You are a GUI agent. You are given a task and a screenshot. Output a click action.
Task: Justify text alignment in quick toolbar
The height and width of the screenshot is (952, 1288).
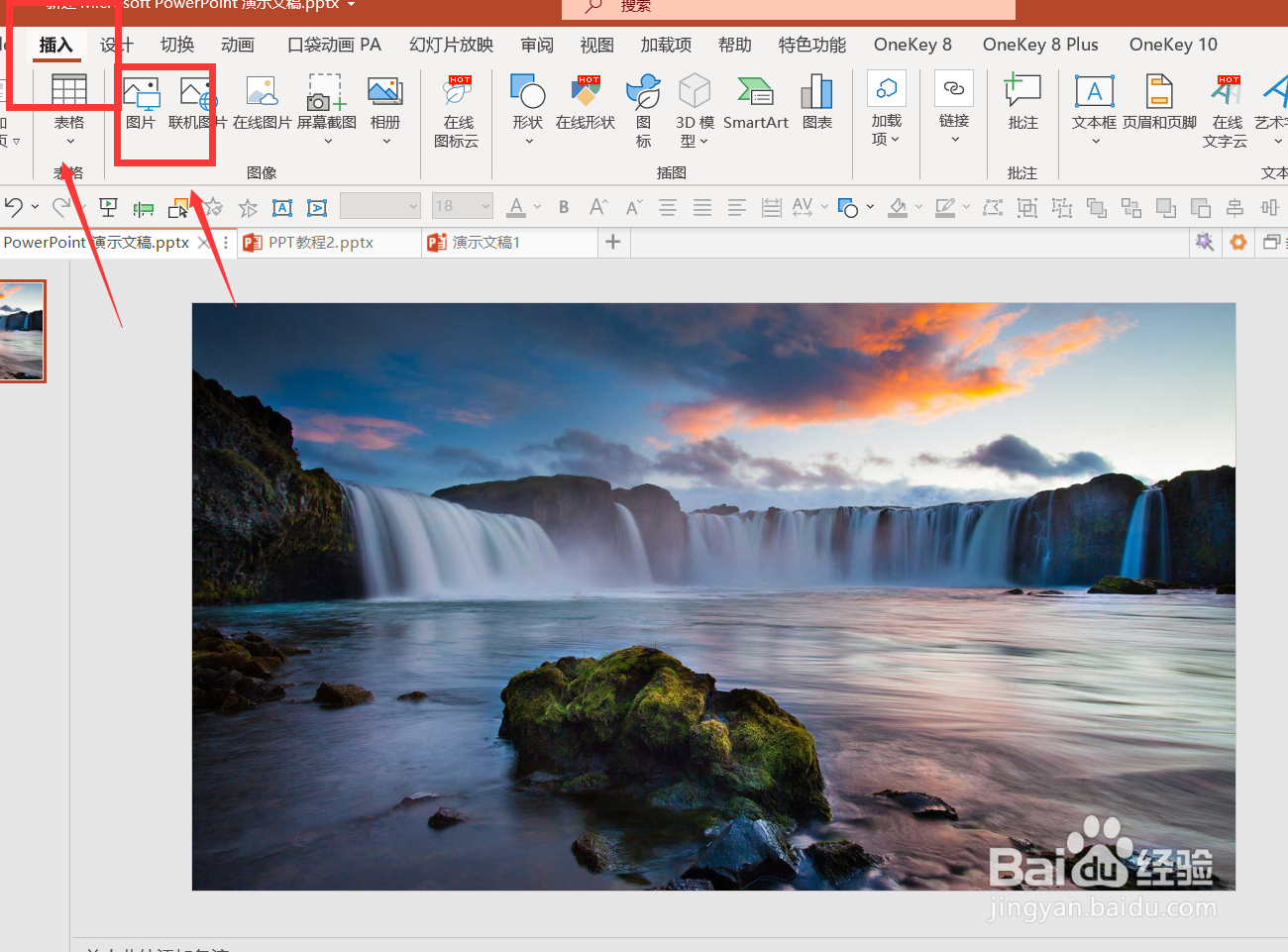point(702,207)
